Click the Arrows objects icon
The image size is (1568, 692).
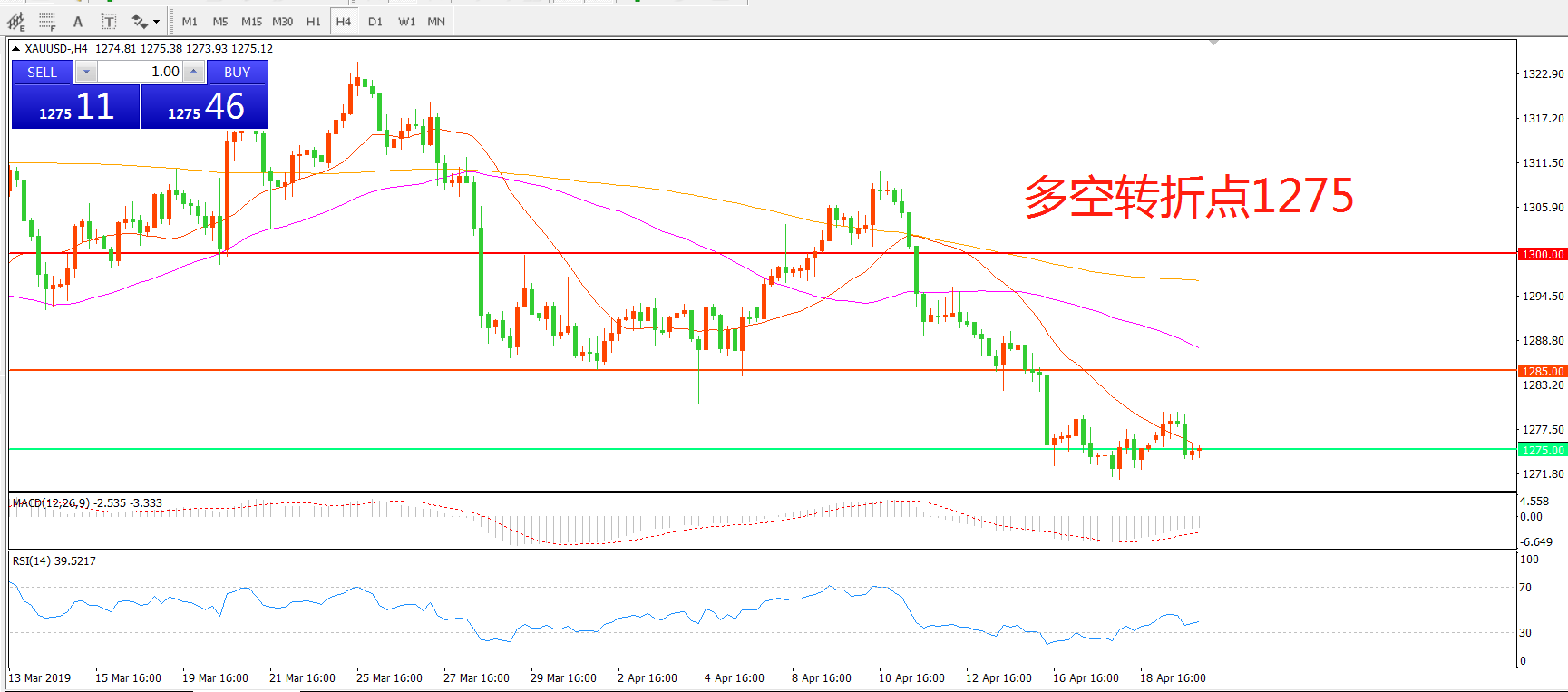pyautogui.click(x=139, y=22)
